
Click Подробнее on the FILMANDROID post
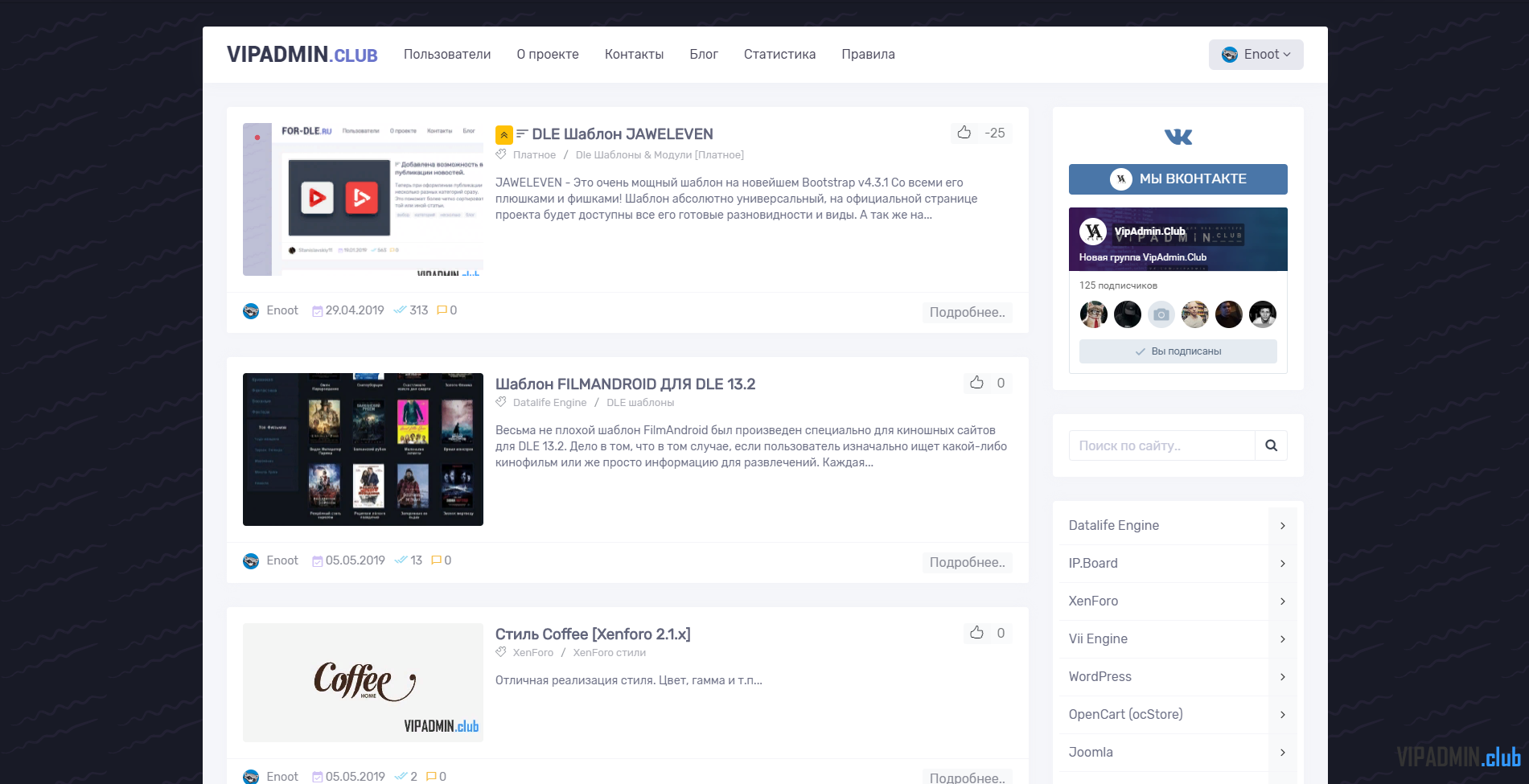pyautogui.click(x=967, y=563)
